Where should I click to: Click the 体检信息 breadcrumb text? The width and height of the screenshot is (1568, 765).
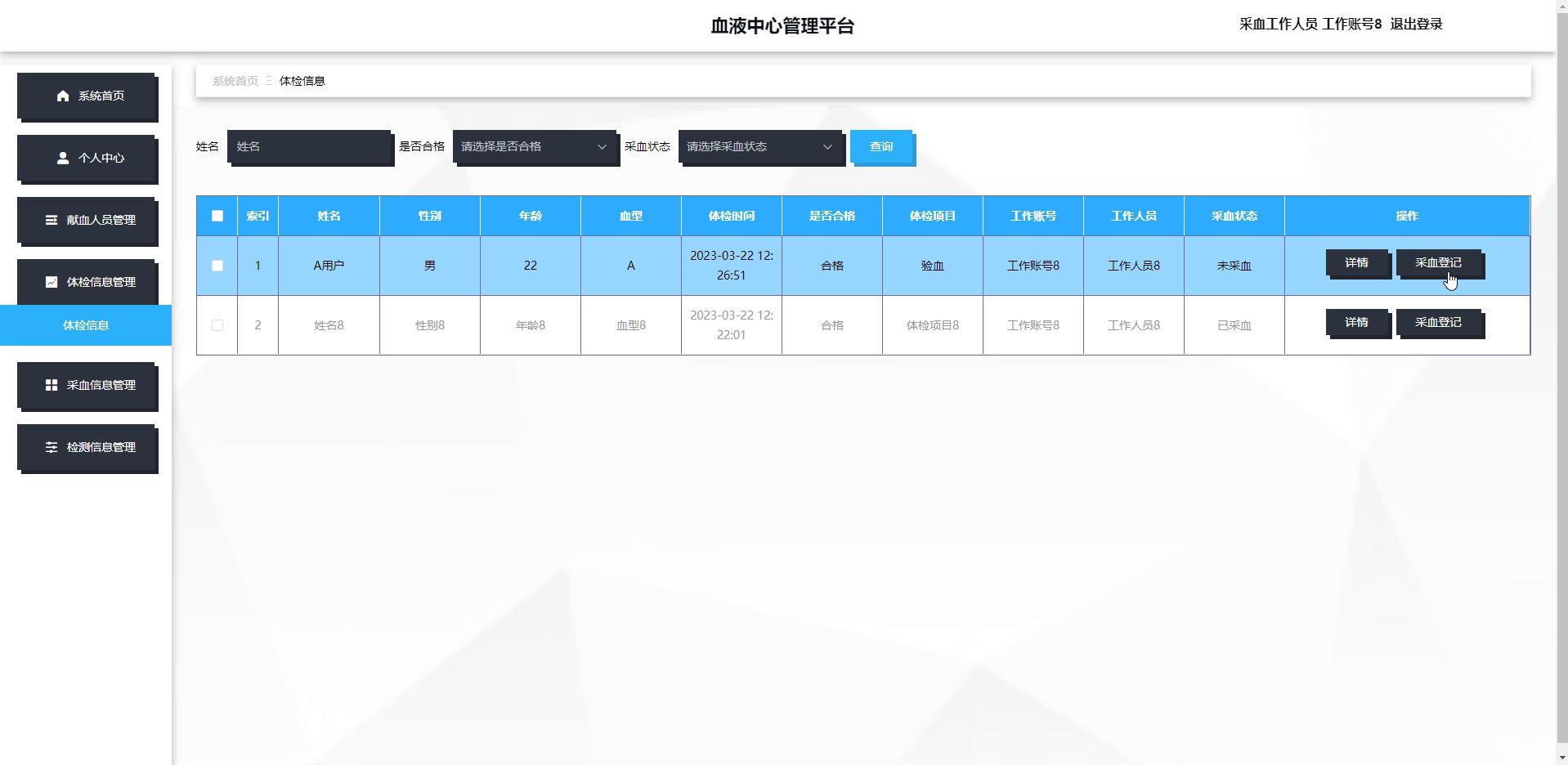coord(302,81)
